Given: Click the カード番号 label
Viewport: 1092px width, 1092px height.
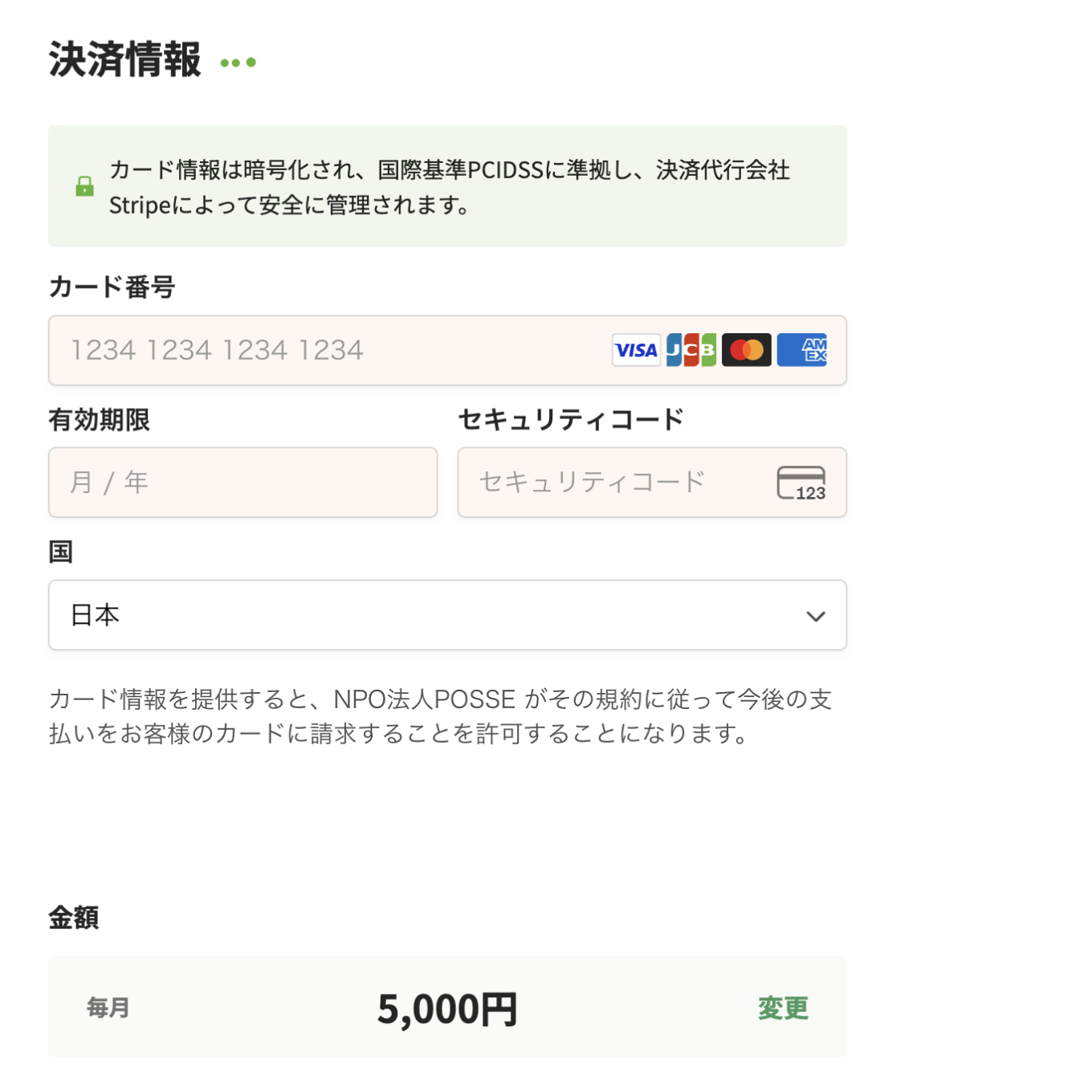Looking at the screenshot, I should [112, 287].
